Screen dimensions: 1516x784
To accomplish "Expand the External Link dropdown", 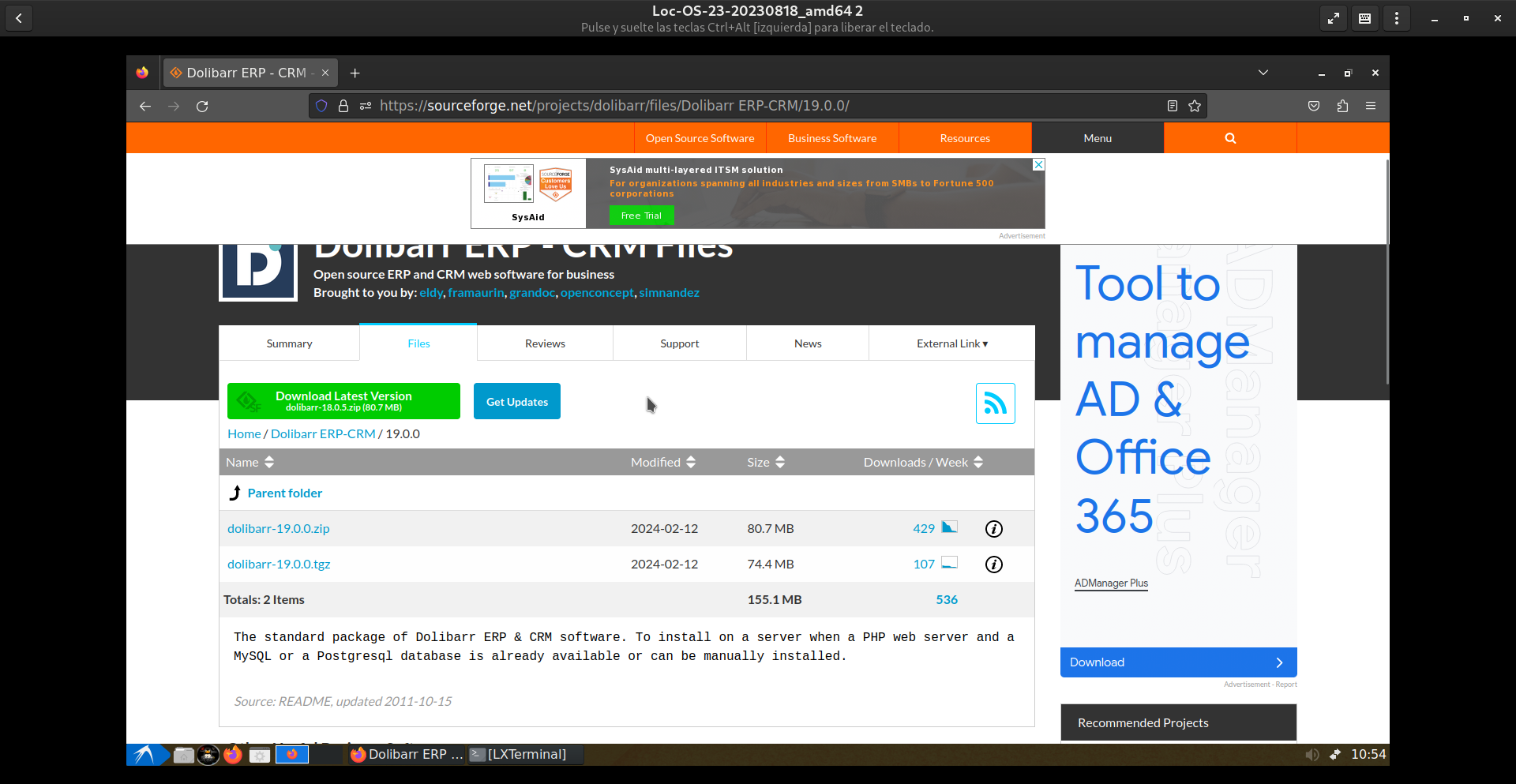I will [951, 343].
